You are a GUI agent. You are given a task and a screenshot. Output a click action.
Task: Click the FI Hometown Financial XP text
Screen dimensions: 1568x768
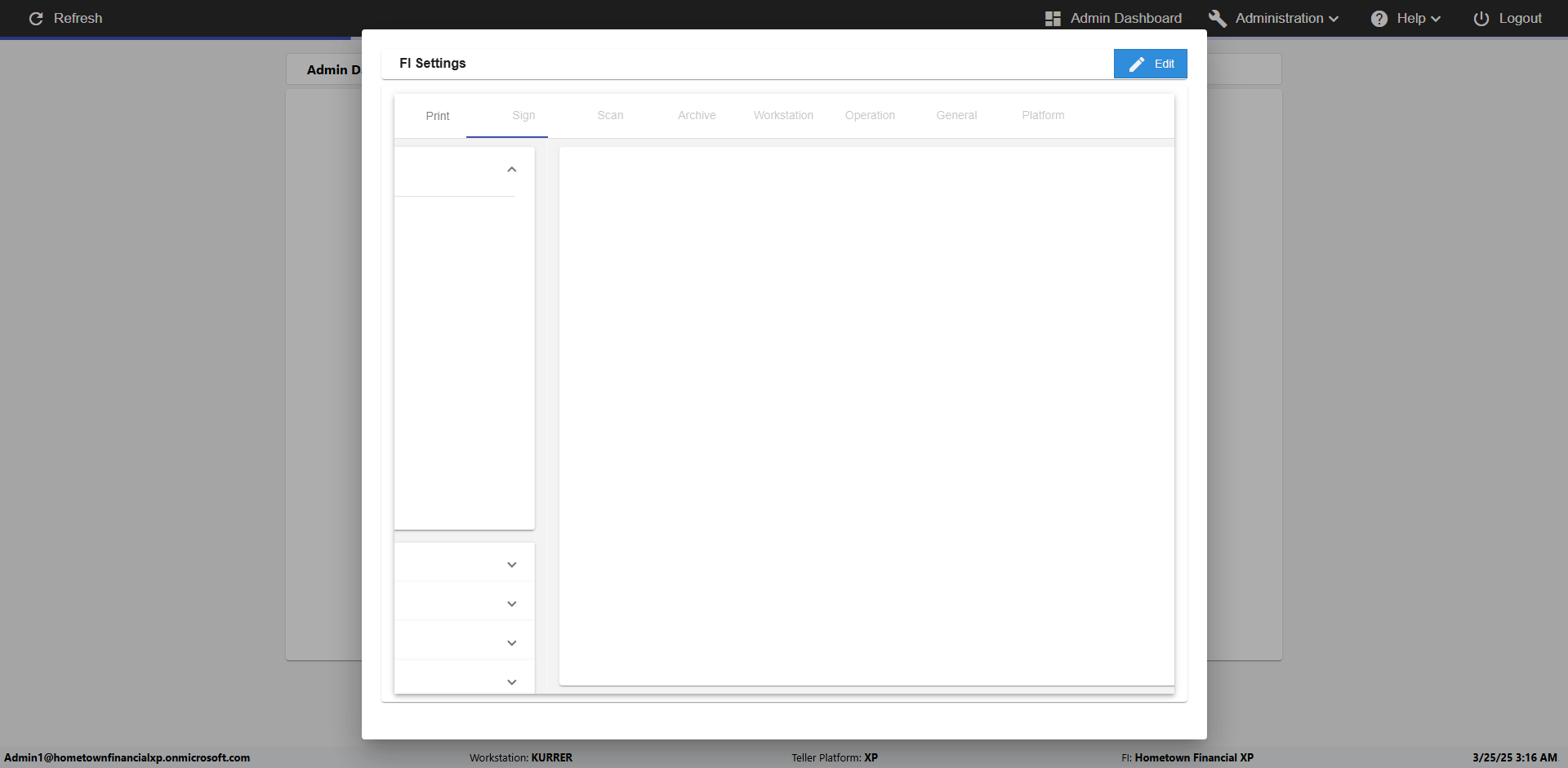tap(1187, 757)
